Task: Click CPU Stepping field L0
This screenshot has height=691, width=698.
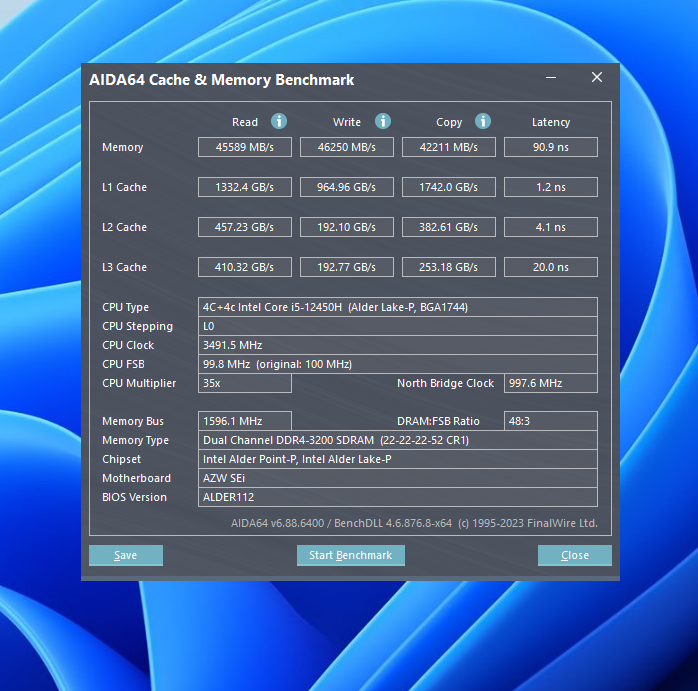Action: 398,326
